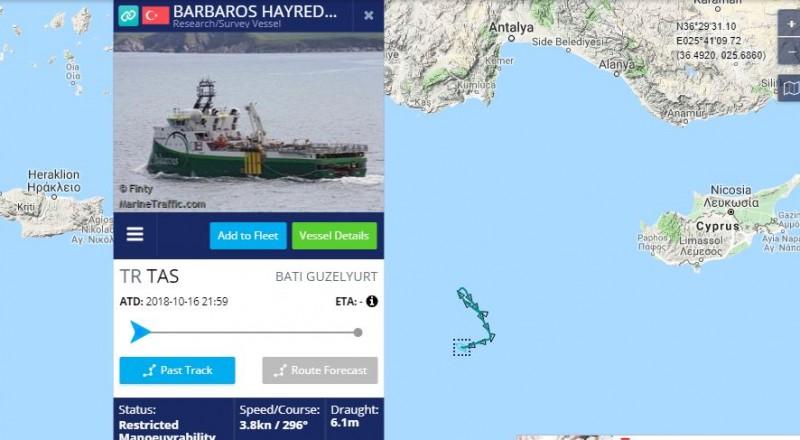The height and width of the screenshot is (440, 800).
Task: Open the hamburger menu in vessel panel
Action: click(x=135, y=234)
